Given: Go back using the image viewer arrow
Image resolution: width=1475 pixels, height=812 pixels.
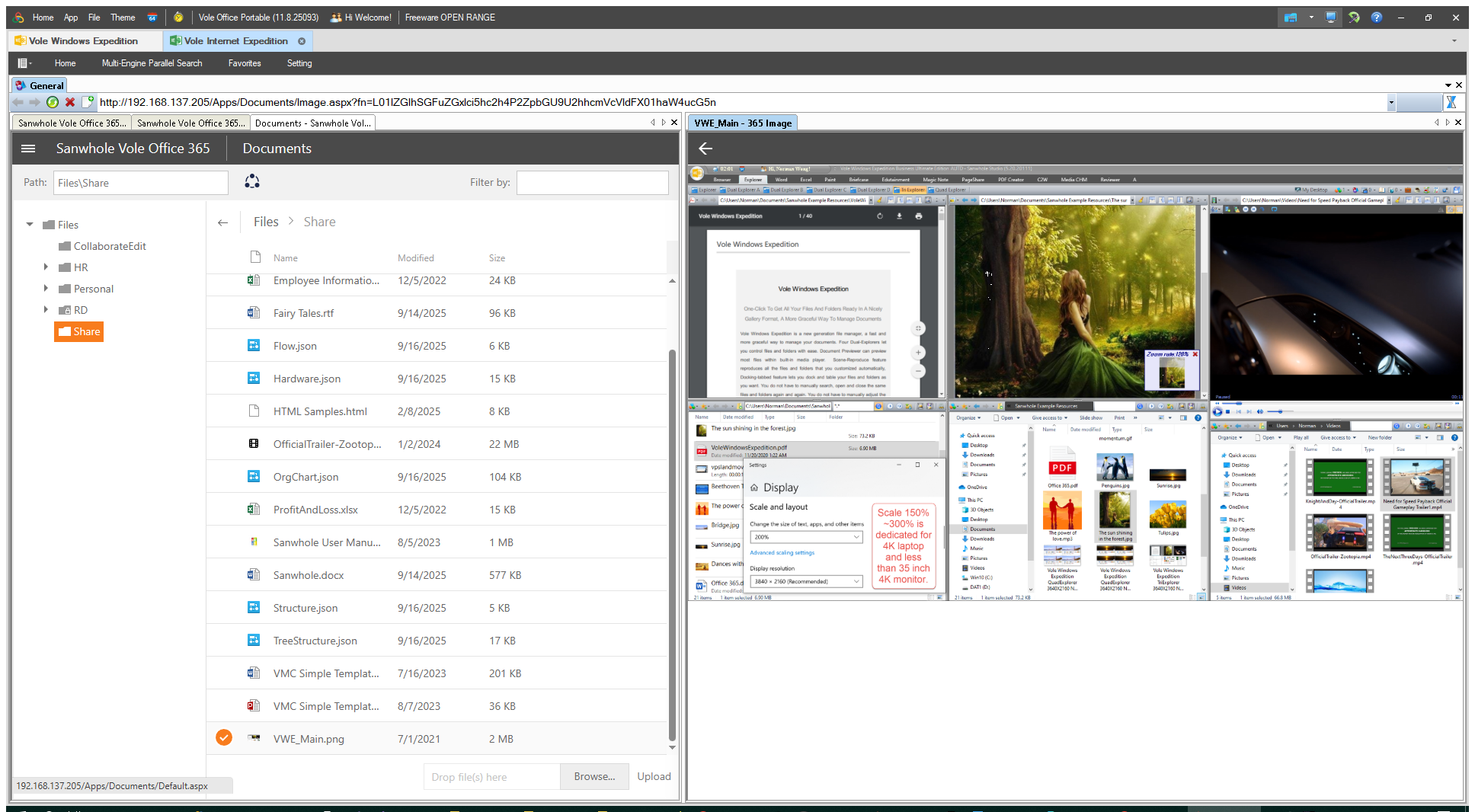Looking at the screenshot, I should [706, 149].
